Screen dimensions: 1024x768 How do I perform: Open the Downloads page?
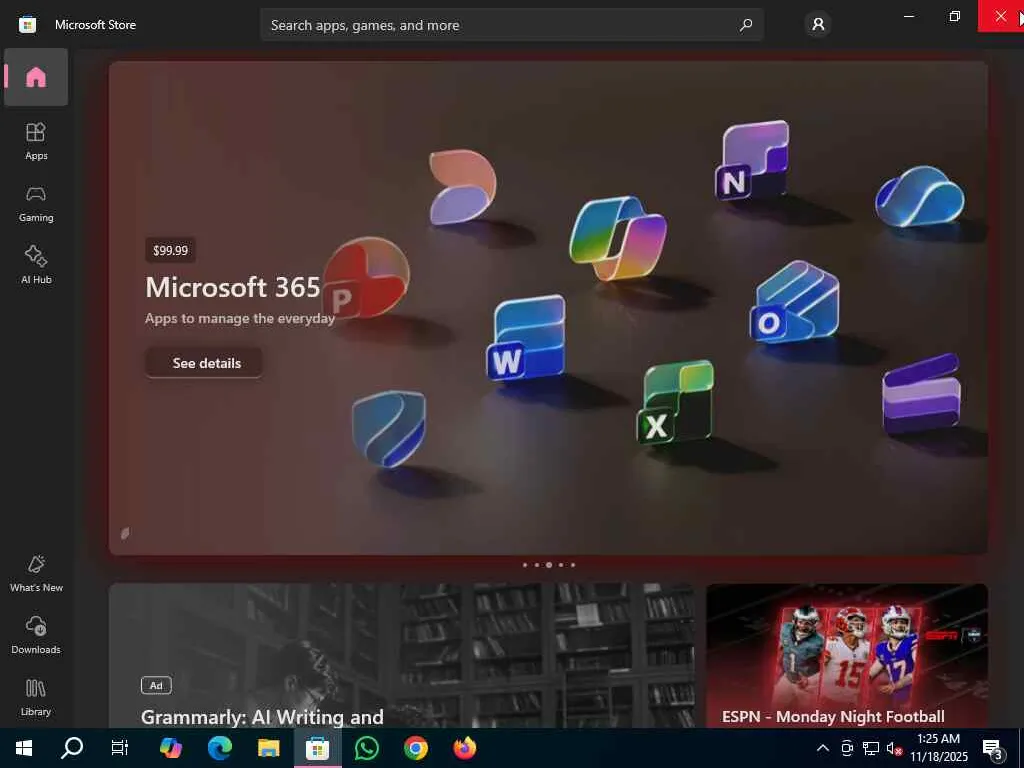[x=36, y=635]
